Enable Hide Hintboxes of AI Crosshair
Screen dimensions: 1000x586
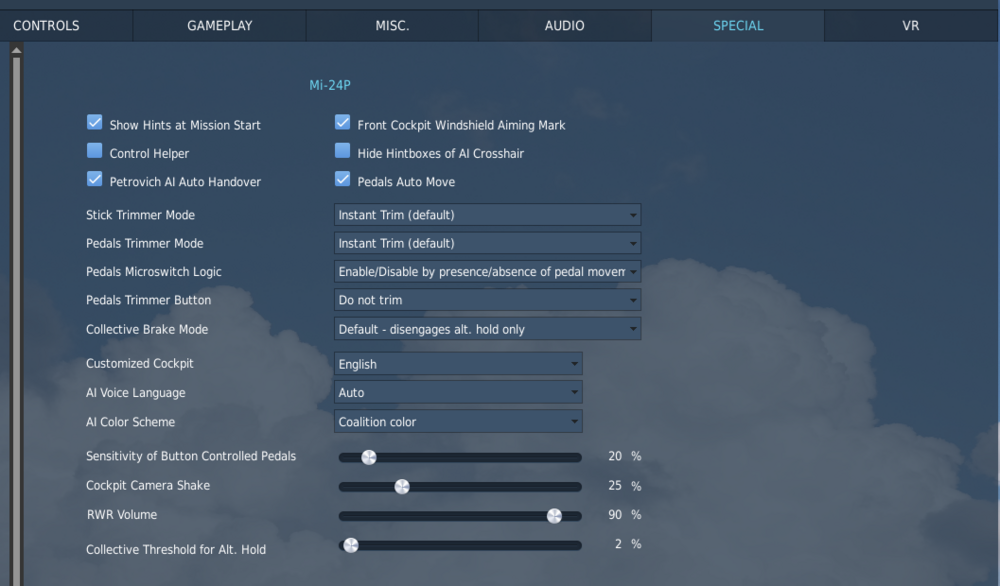(342, 151)
